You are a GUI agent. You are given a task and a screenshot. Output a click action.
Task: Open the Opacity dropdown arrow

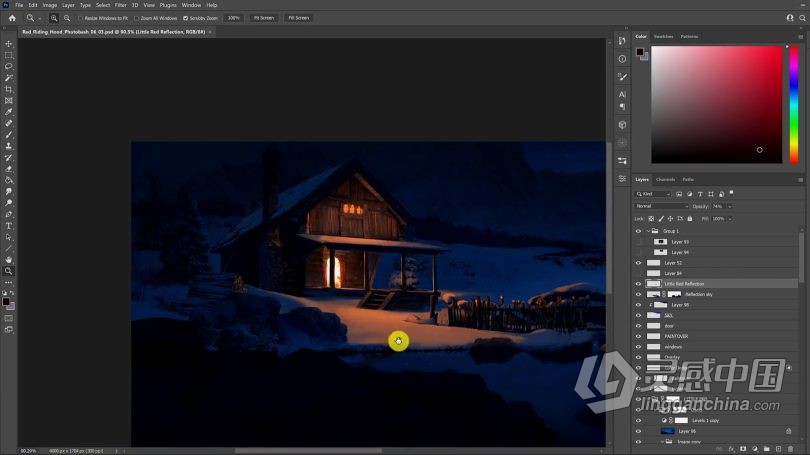tap(730, 207)
